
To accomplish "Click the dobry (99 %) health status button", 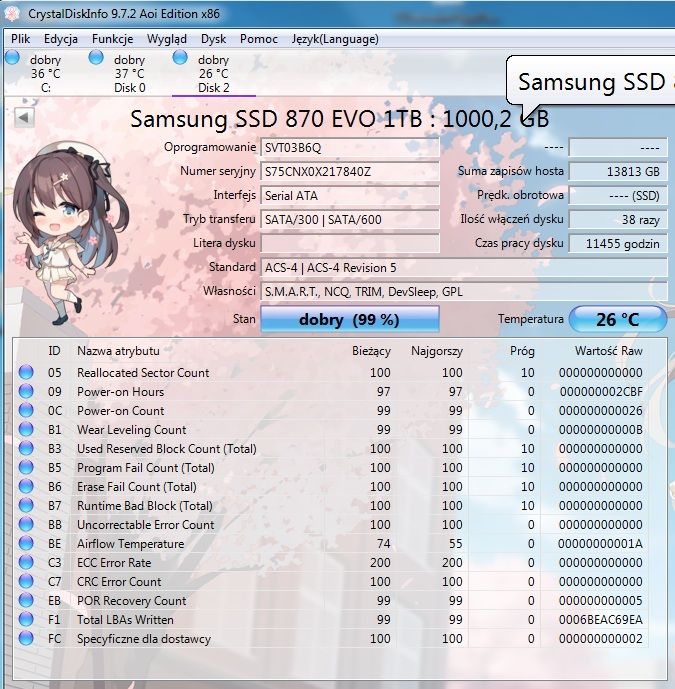I will pyautogui.click(x=350, y=319).
